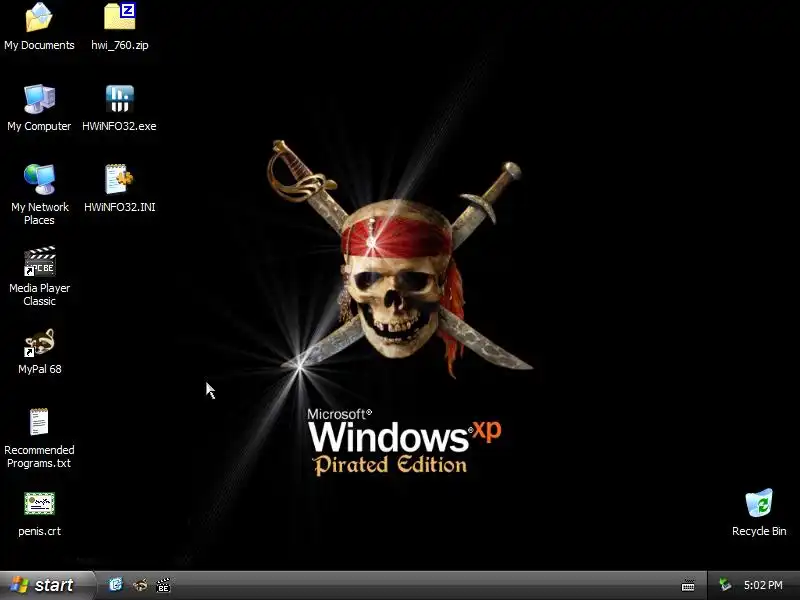
Task: Open the on-screen keyboard tray icon
Action: pyautogui.click(x=688, y=585)
